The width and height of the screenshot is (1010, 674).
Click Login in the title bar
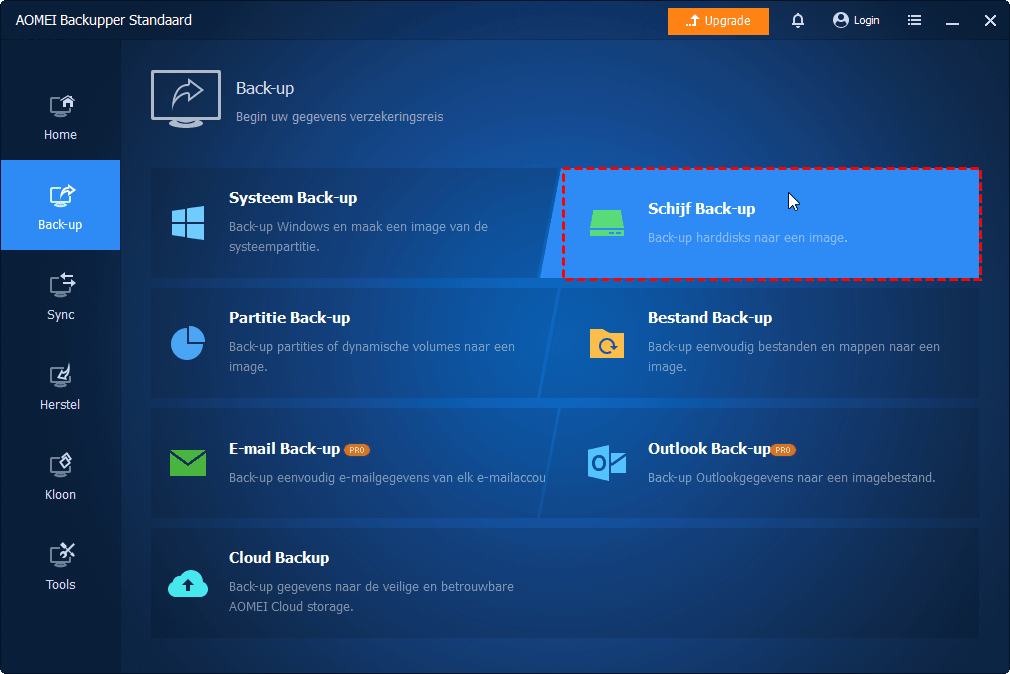856,21
